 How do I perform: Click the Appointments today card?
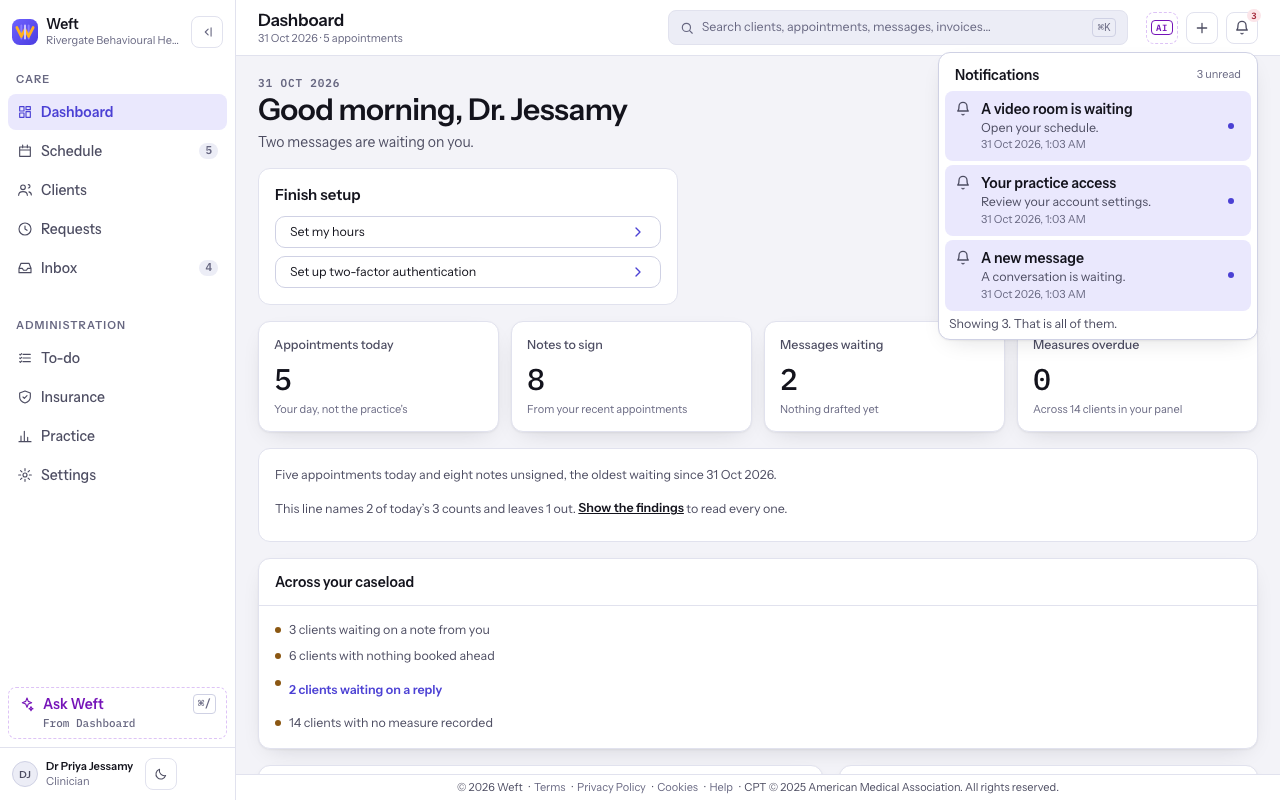point(378,376)
